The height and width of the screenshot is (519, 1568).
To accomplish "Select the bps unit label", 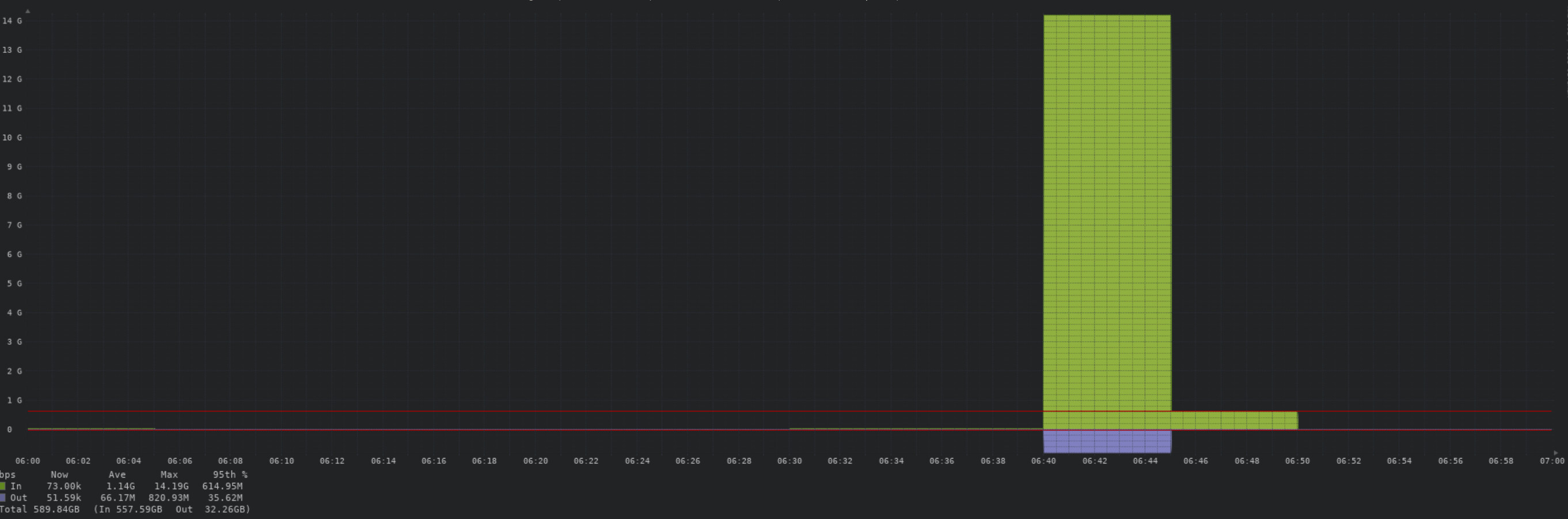I will 6,475.
